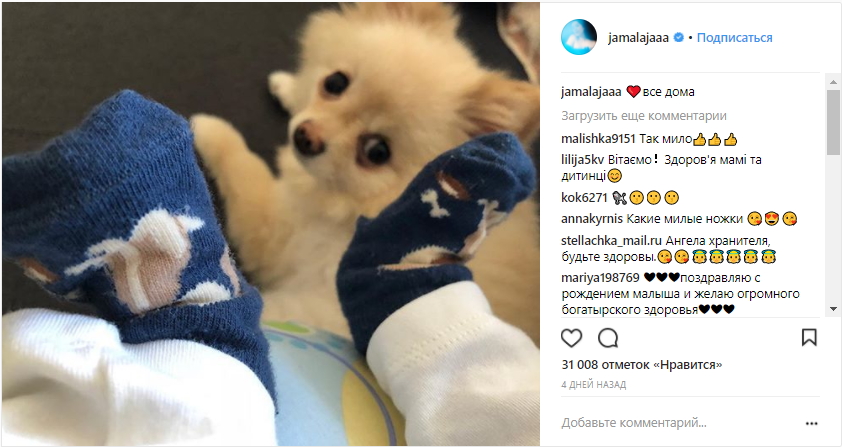Focus the Добавьте комментарий input field
The image size is (842, 447).
(679, 423)
